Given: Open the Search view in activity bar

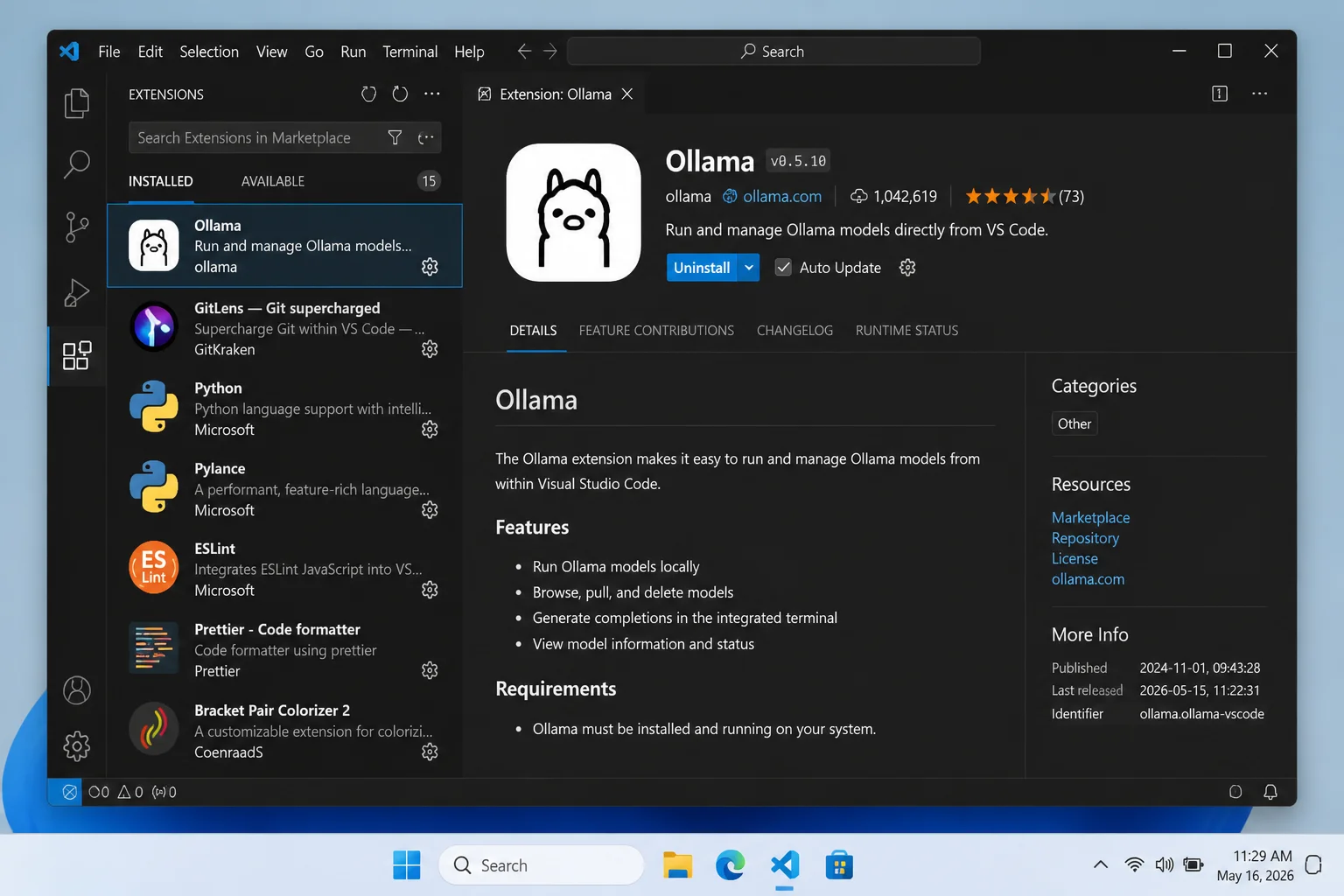Looking at the screenshot, I should coord(77,164).
